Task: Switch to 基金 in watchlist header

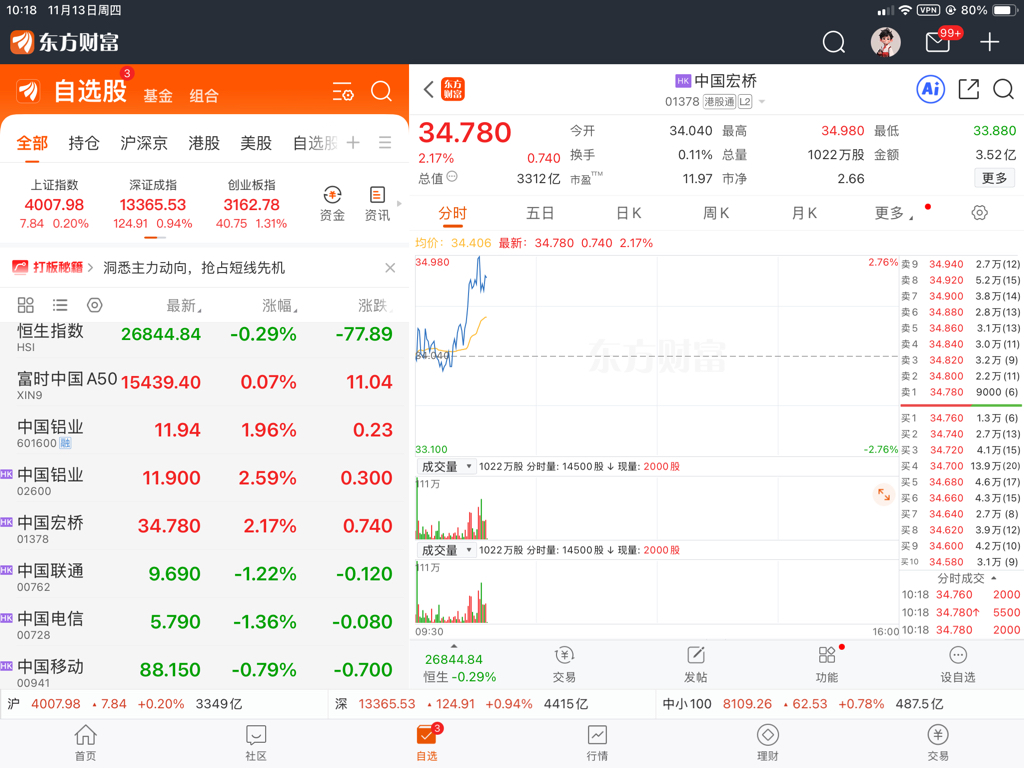Action: click(x=158, y=96)
